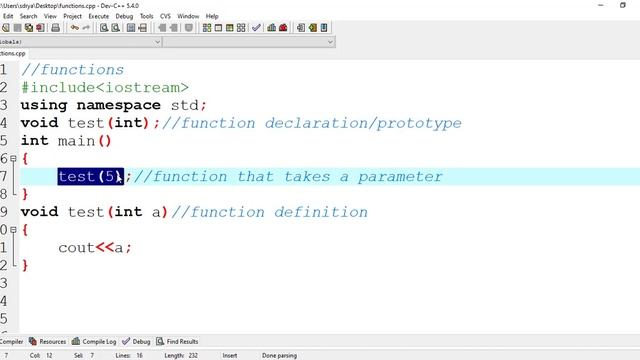640x360 pixels.
Task: Click the Undo toolbar icon
Action: click(74, 28)
